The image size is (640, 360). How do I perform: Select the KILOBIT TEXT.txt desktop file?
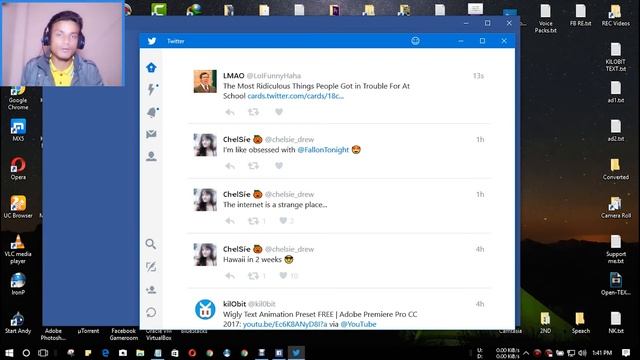(x=616, y=57)
